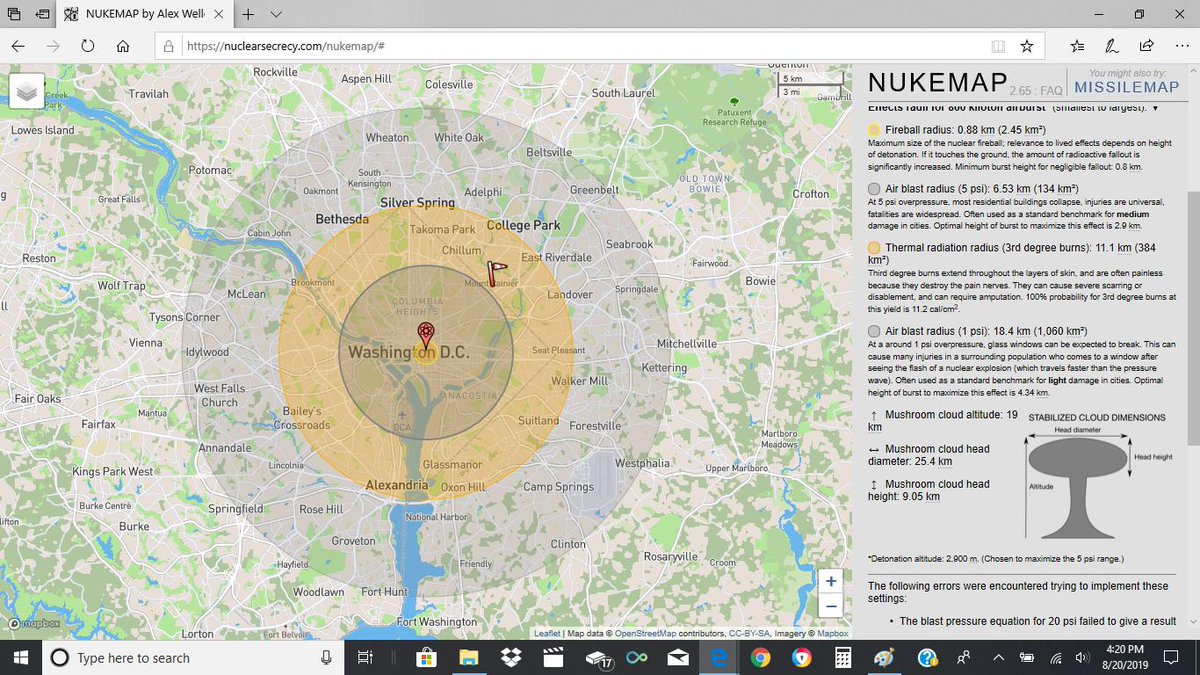Zoom out on the map
The height and width of the screenshot is (675, 1200).
(x=830, y=606)
